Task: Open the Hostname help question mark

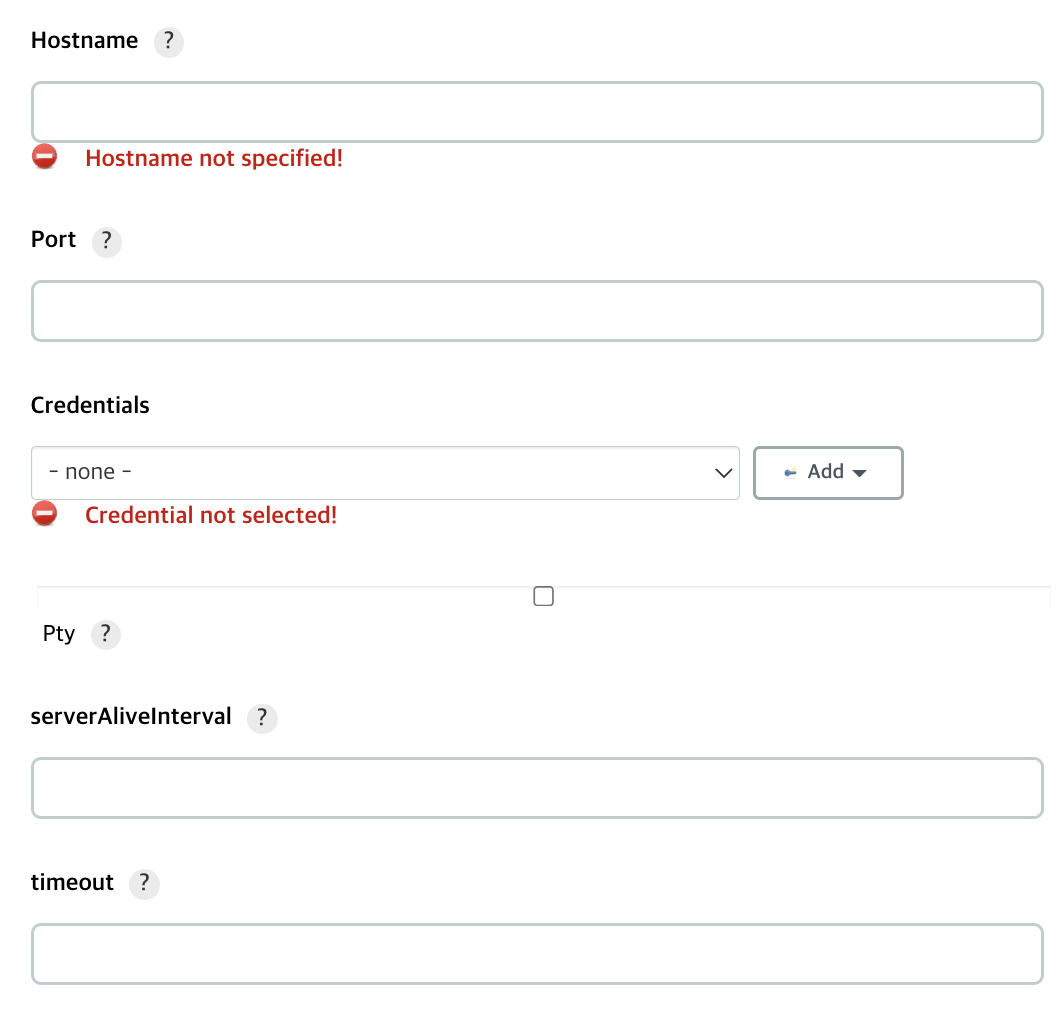Action: 168,42
